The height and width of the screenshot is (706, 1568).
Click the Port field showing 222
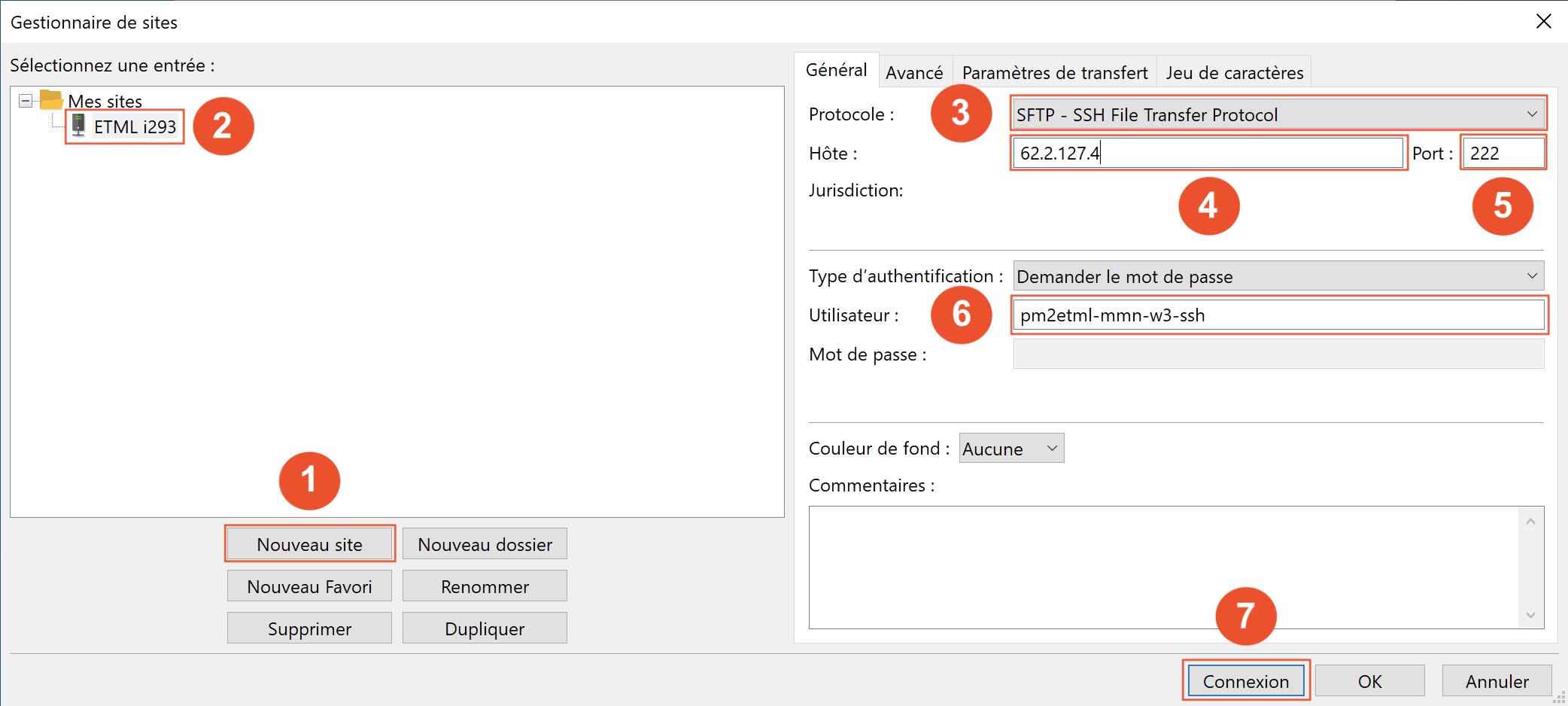click(x=1503, y=154)
